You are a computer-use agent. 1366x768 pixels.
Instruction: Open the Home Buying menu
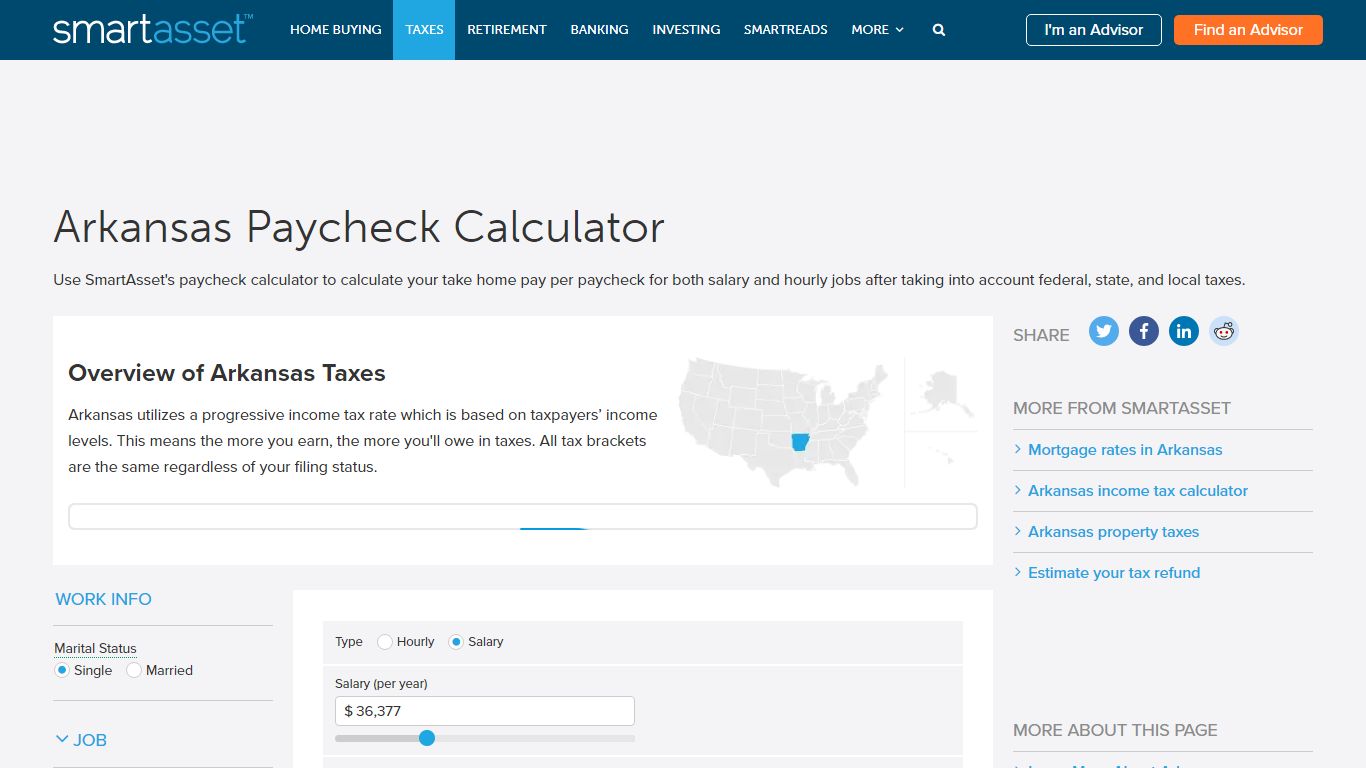click(x=336, y=30)
